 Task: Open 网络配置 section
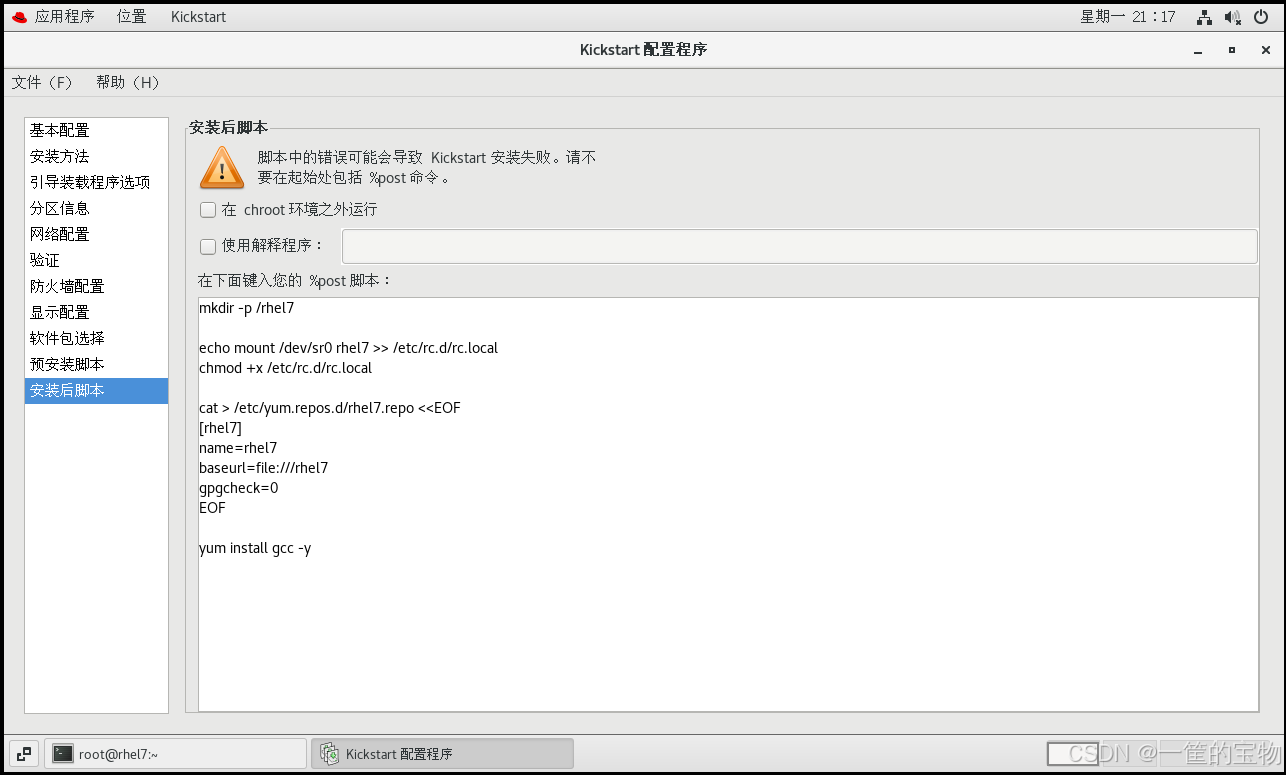click(96, 234)
